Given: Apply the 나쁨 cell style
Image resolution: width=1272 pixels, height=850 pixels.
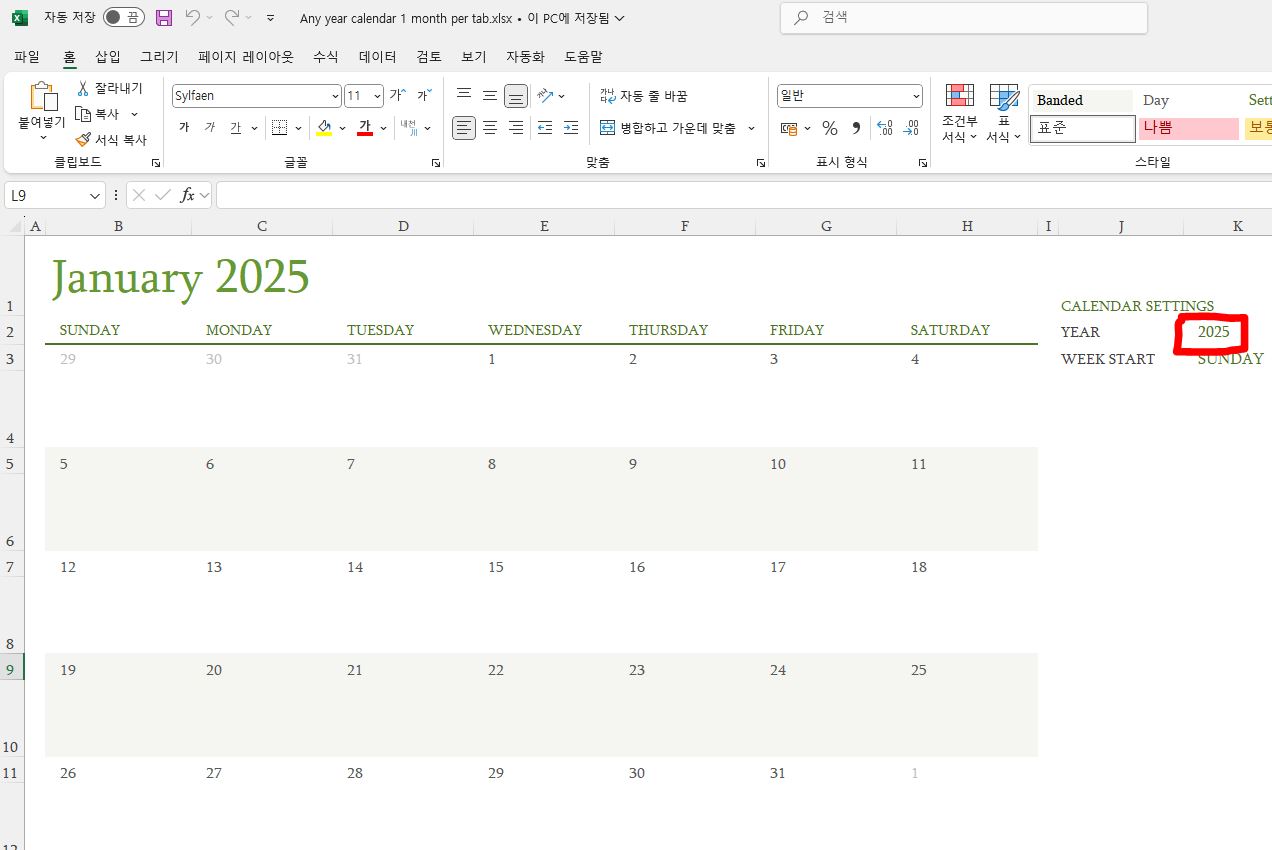Looking at the screenshot, I should [1188, 128].
